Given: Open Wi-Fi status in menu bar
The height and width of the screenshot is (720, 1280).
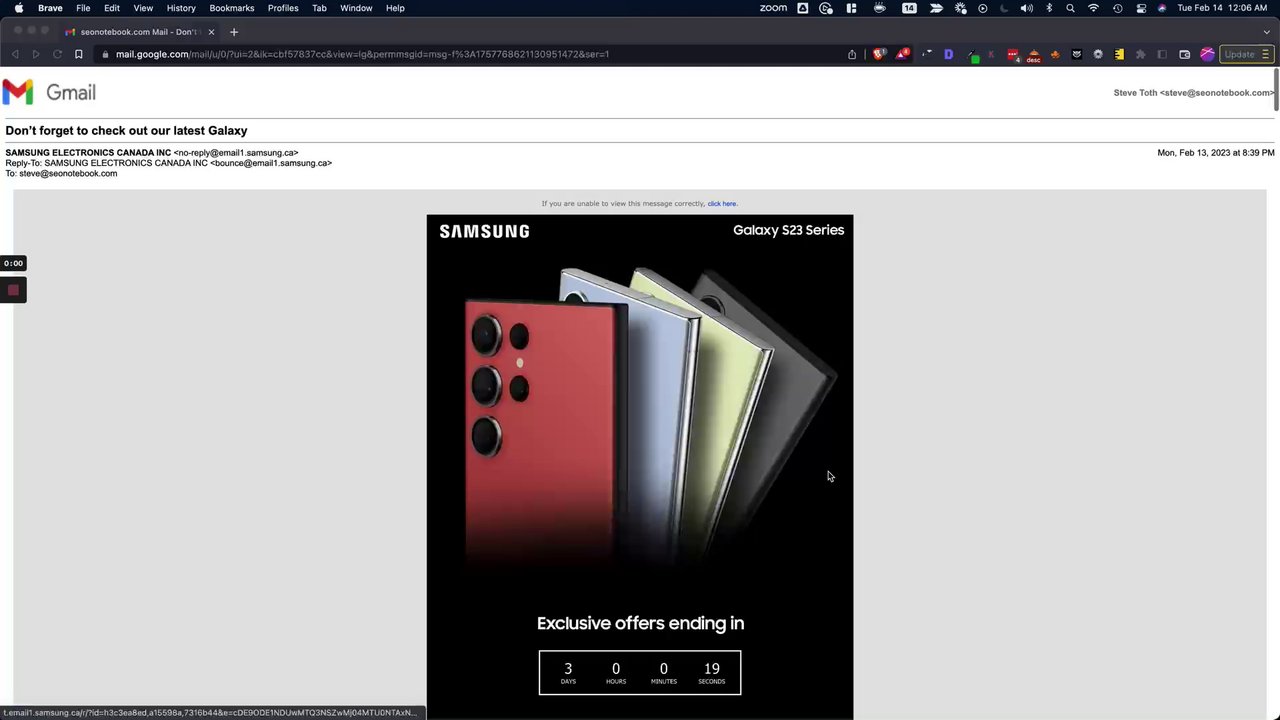Looking at the screenshot, I should (1093, 8).
